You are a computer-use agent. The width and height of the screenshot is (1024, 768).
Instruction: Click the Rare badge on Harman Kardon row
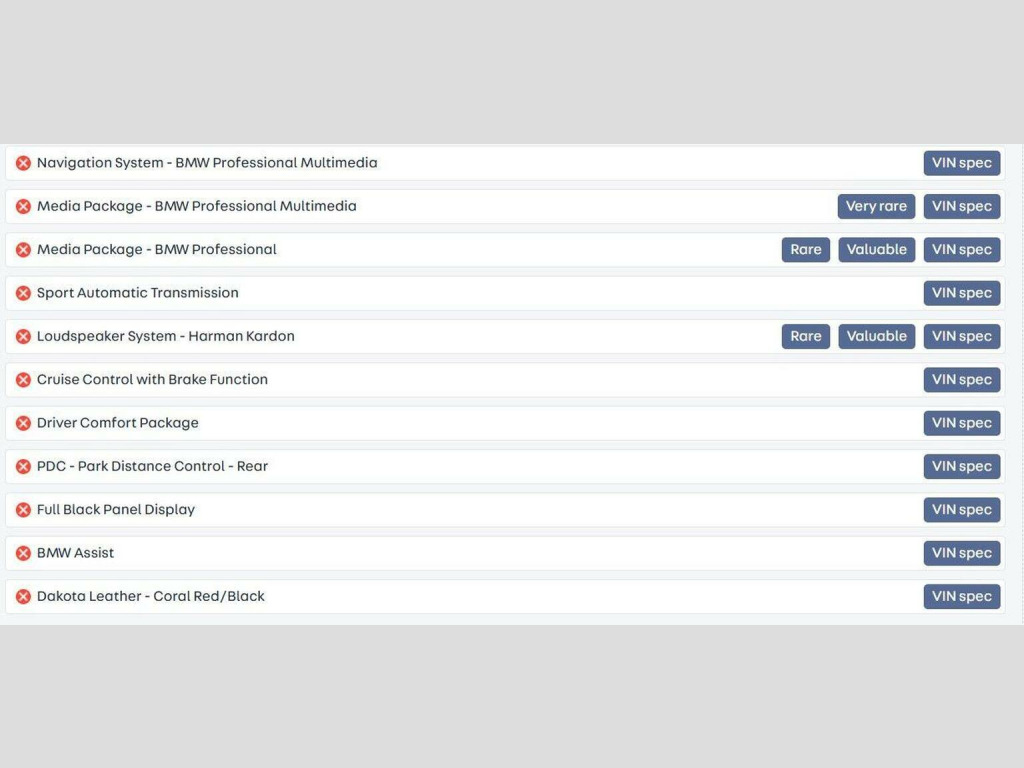(805, 336)
